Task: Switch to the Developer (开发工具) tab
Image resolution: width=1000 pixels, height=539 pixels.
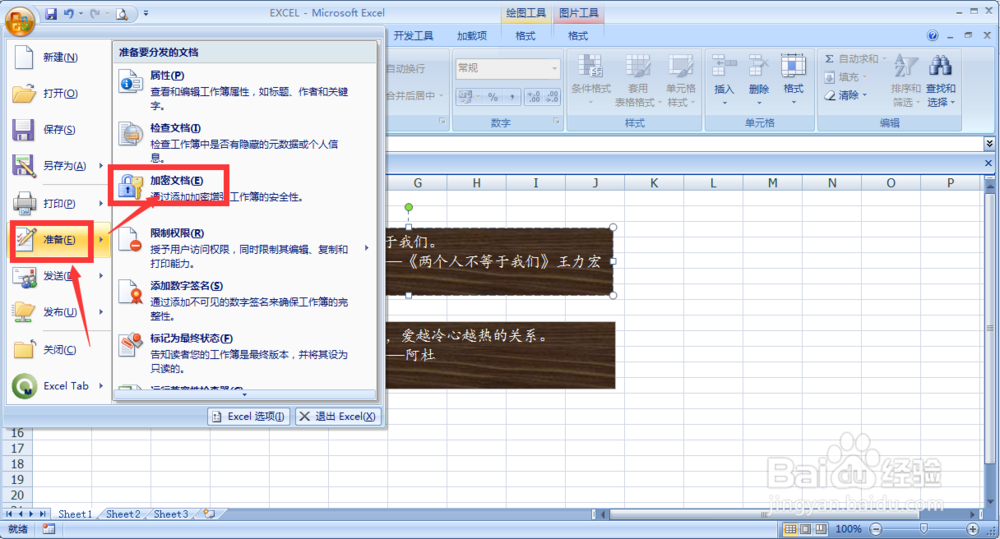Action: pos(413,36)
